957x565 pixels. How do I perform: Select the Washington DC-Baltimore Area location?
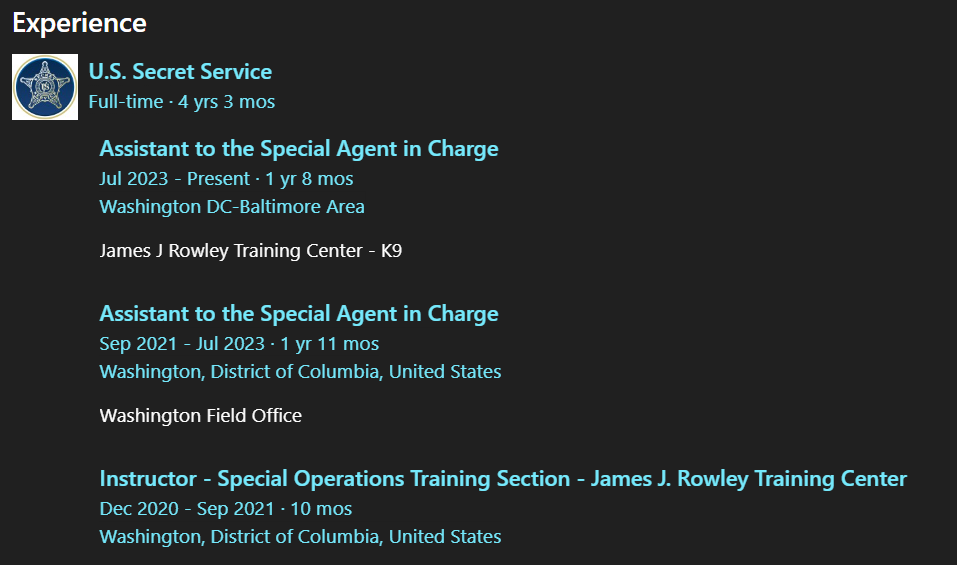point(232,207)
